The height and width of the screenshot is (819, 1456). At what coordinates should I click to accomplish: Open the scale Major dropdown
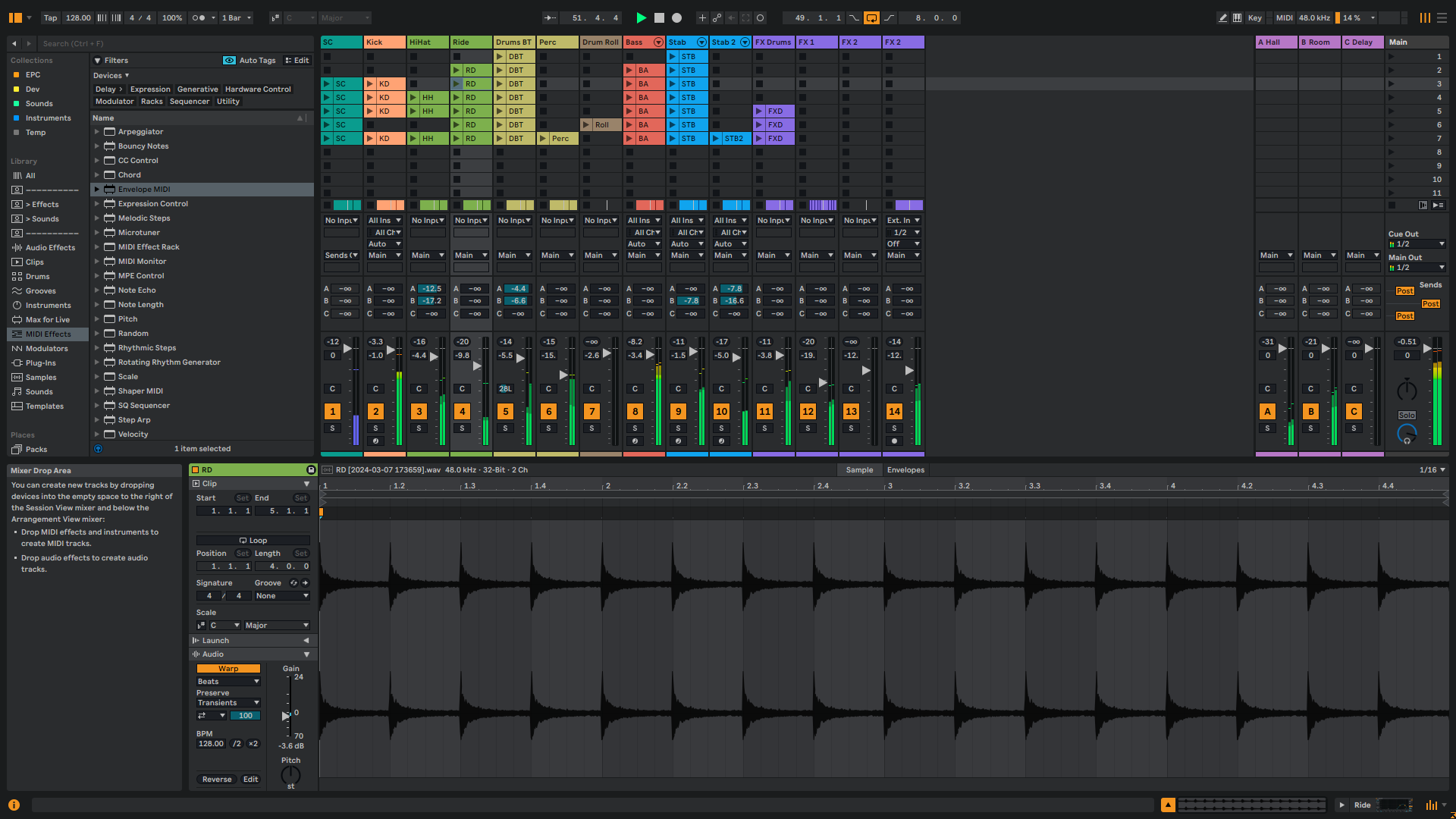pos(276,626)
